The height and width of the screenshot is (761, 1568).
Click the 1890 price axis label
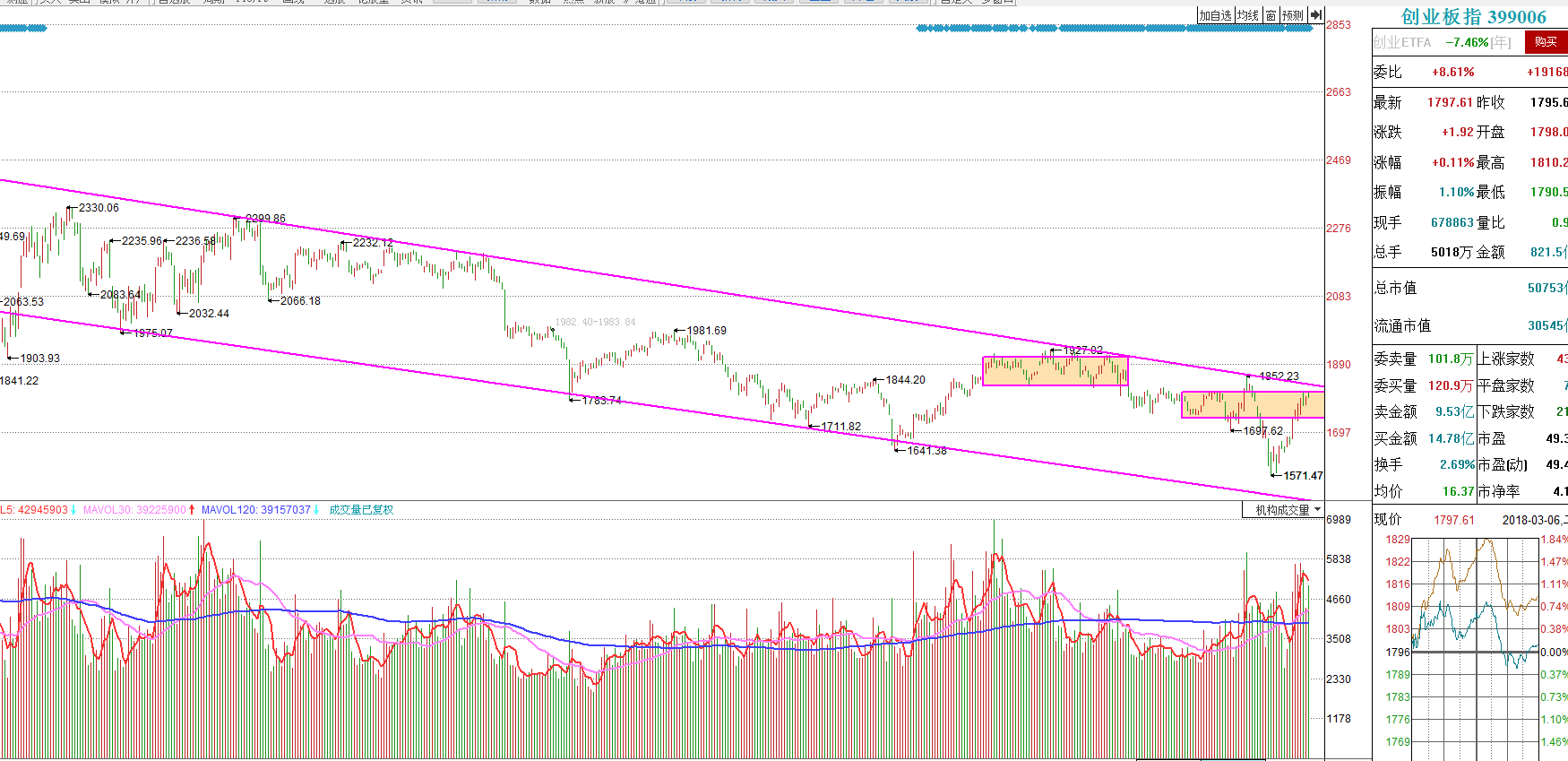[1339, 365]
